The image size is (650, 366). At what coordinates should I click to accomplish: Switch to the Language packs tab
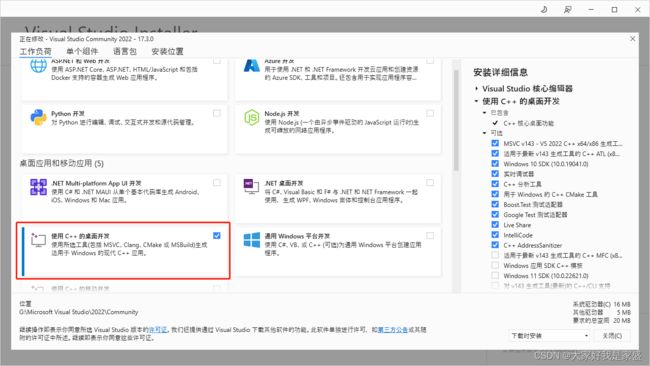tap(125, 51)
